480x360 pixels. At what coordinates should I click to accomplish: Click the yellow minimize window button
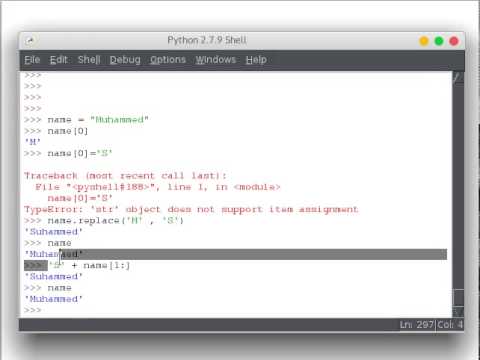click(x=424, y=41)
